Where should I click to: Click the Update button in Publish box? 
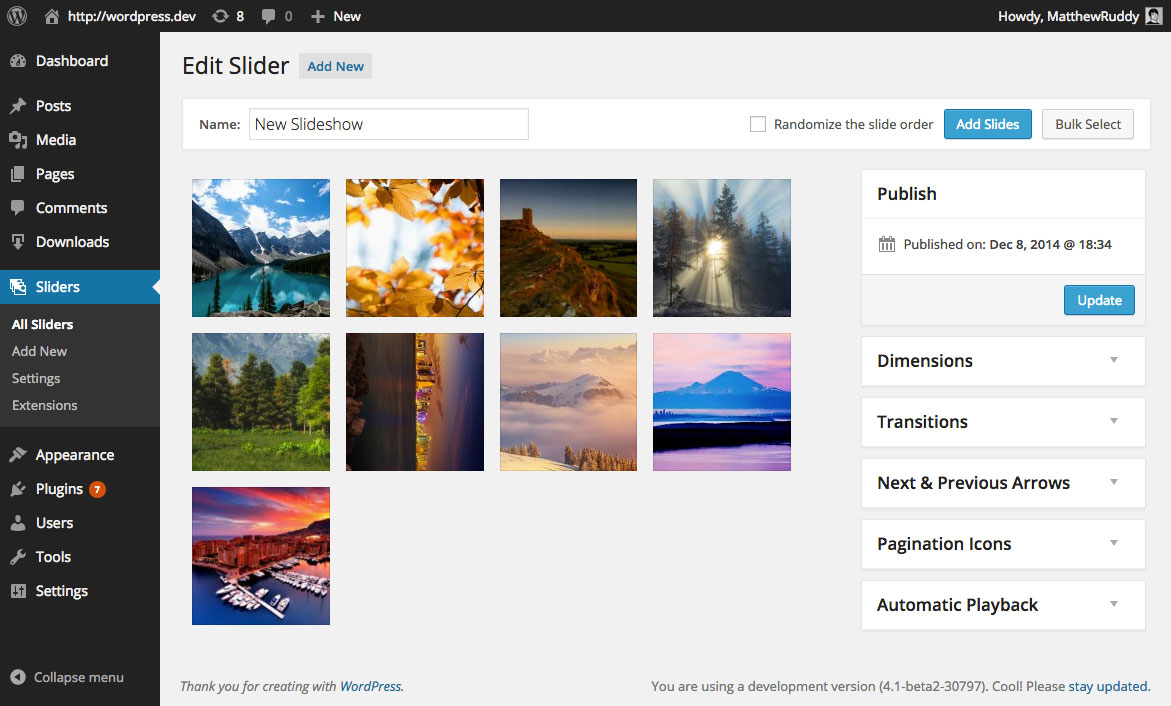click(x=1099, y=300)
